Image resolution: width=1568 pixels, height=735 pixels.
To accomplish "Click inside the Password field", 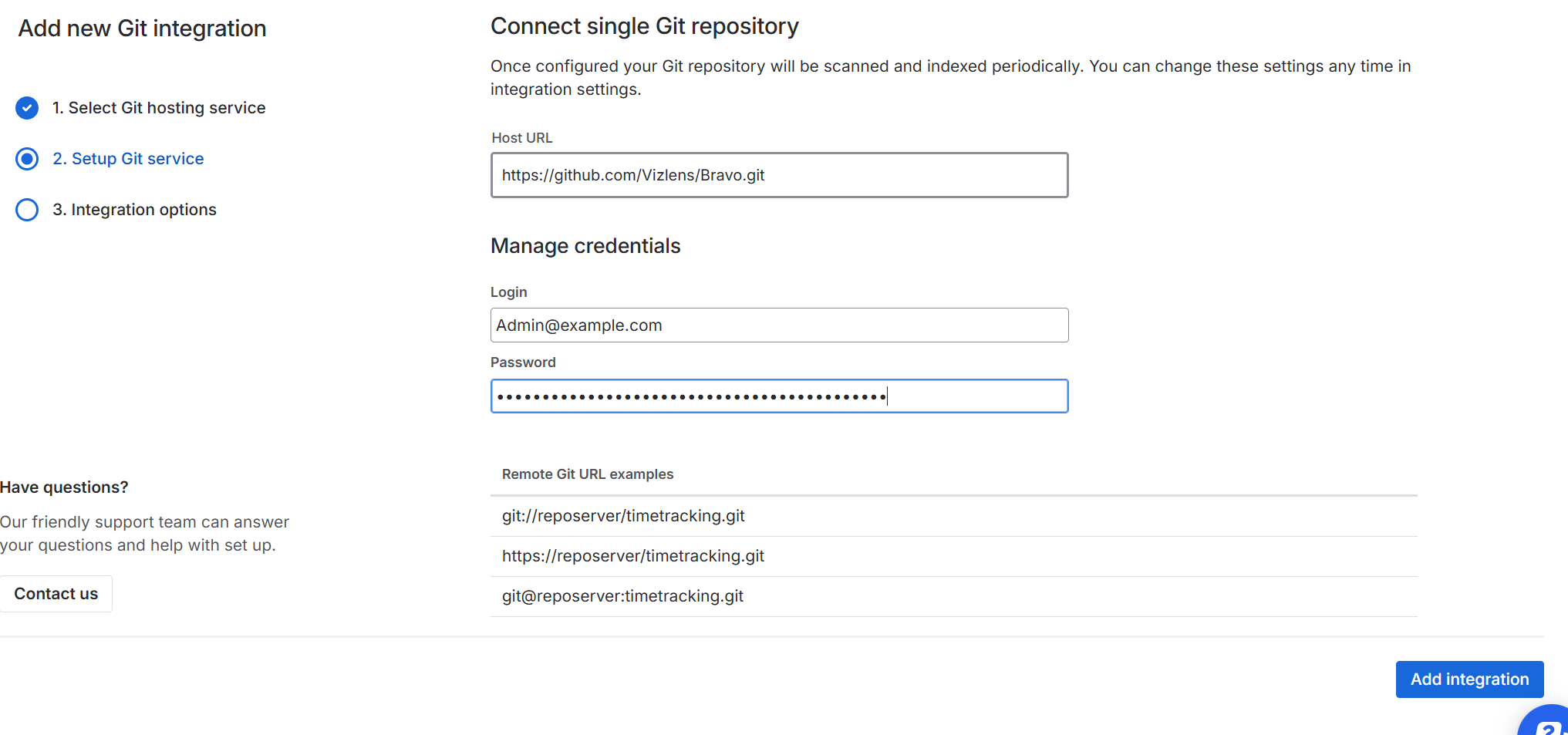I will coord(779,396).
